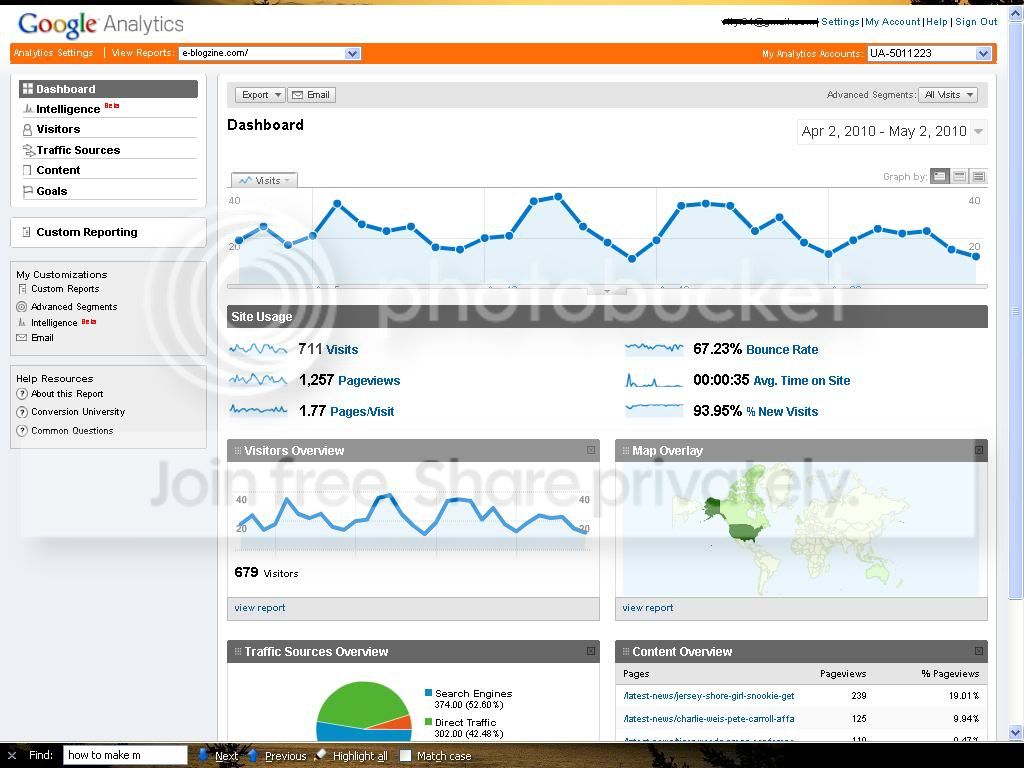This screenshot has height=768, width=1024.
Task: Click the Avg. Time on Site sparkline
Action: (654, 380)
